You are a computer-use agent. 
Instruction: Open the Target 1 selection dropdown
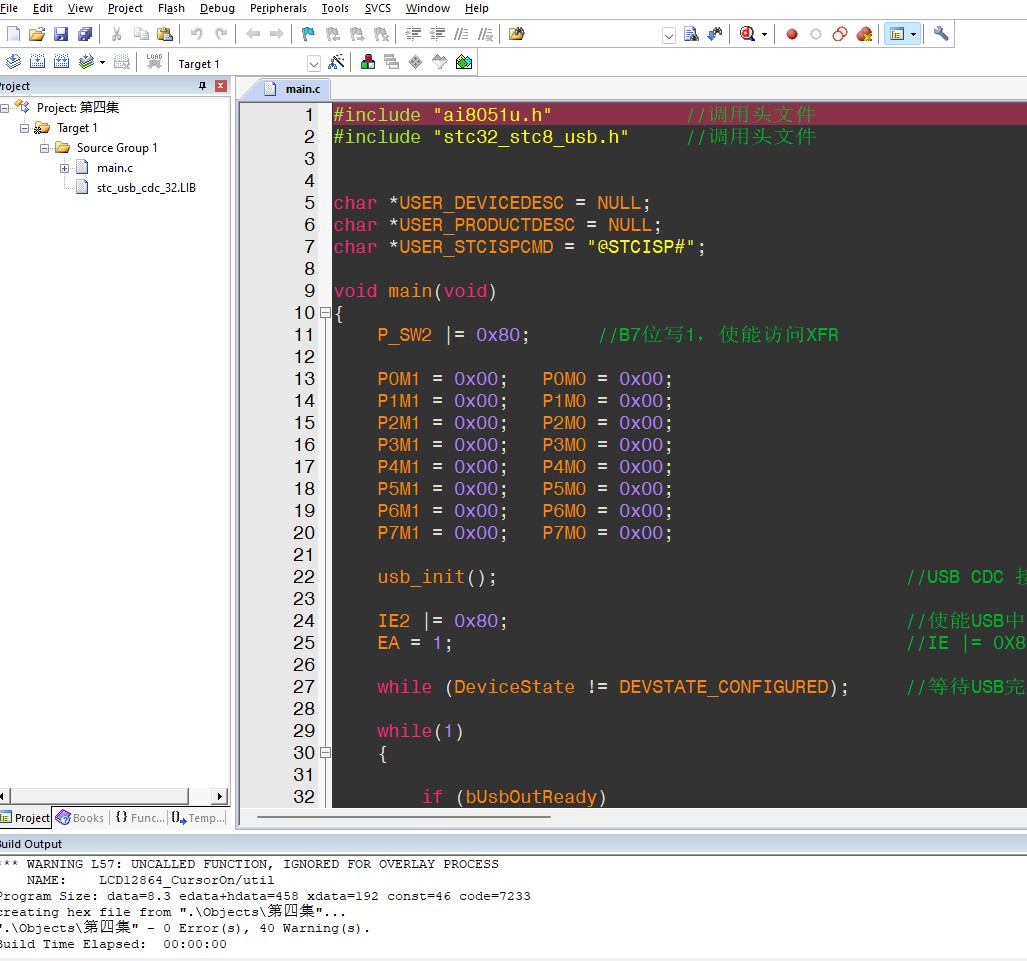tap(313, 63)
